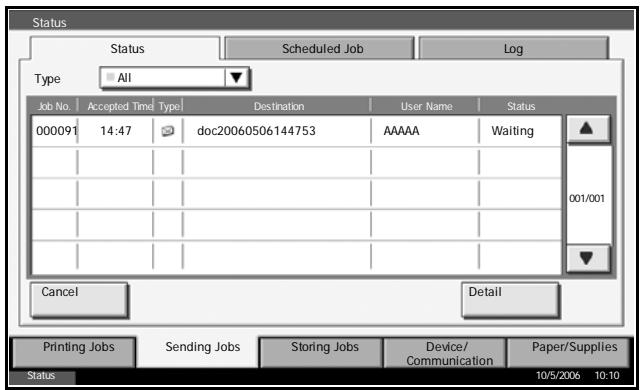Click the Status column header
This screenshot has height=390, width=643.
tap(521, 106)
